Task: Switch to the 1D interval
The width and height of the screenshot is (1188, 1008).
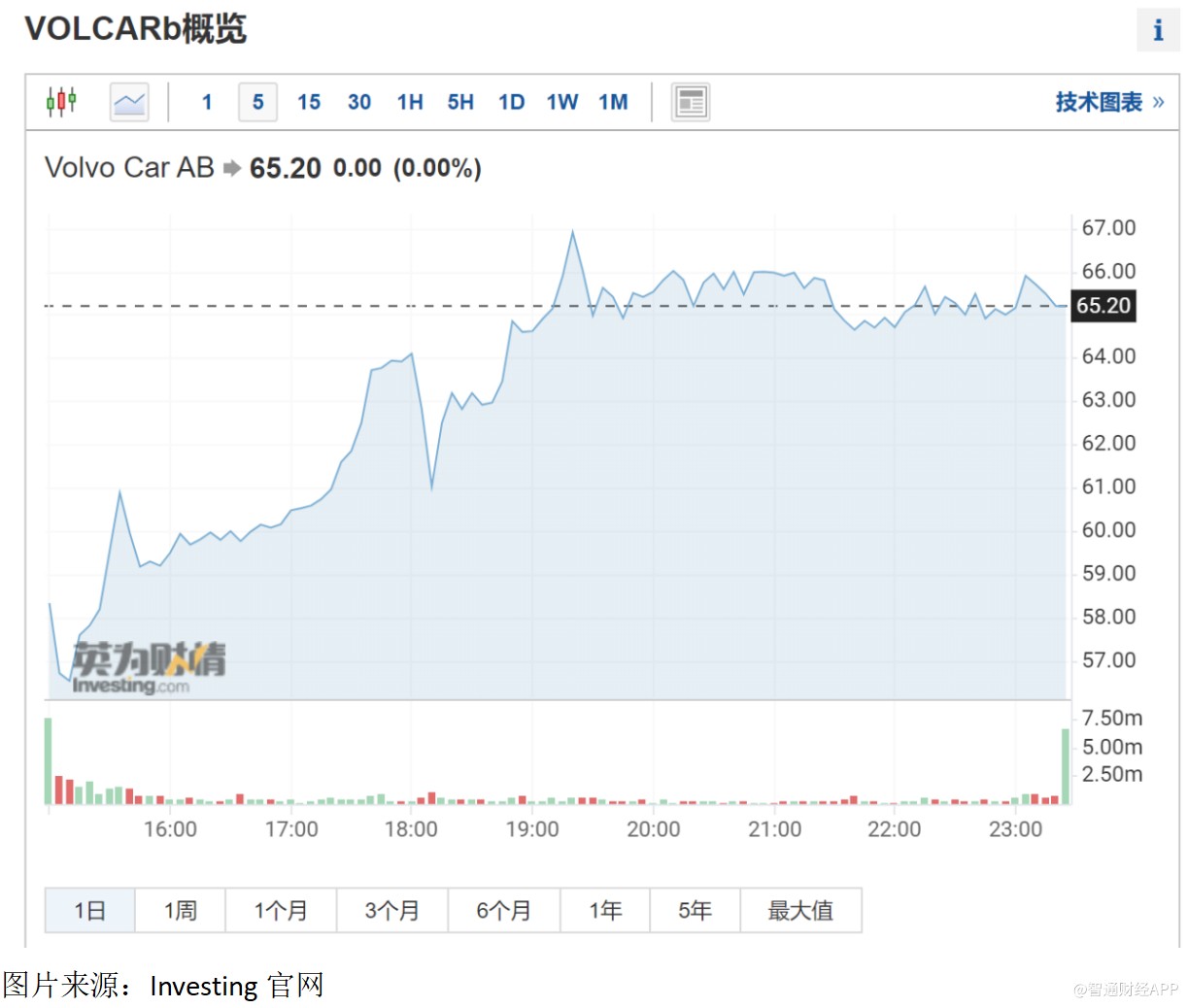Action: (x=512, y=102)
